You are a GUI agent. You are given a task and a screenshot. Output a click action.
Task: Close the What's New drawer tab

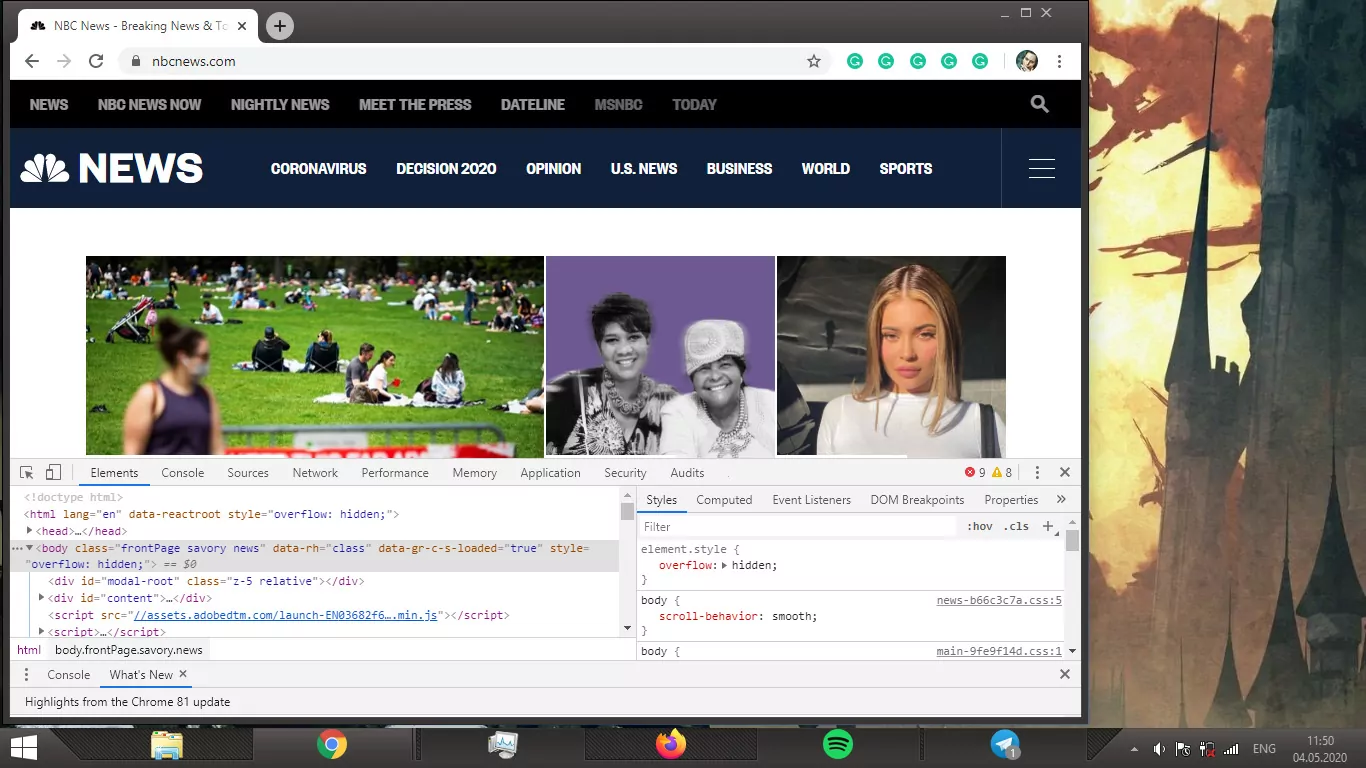pos(183,675)
